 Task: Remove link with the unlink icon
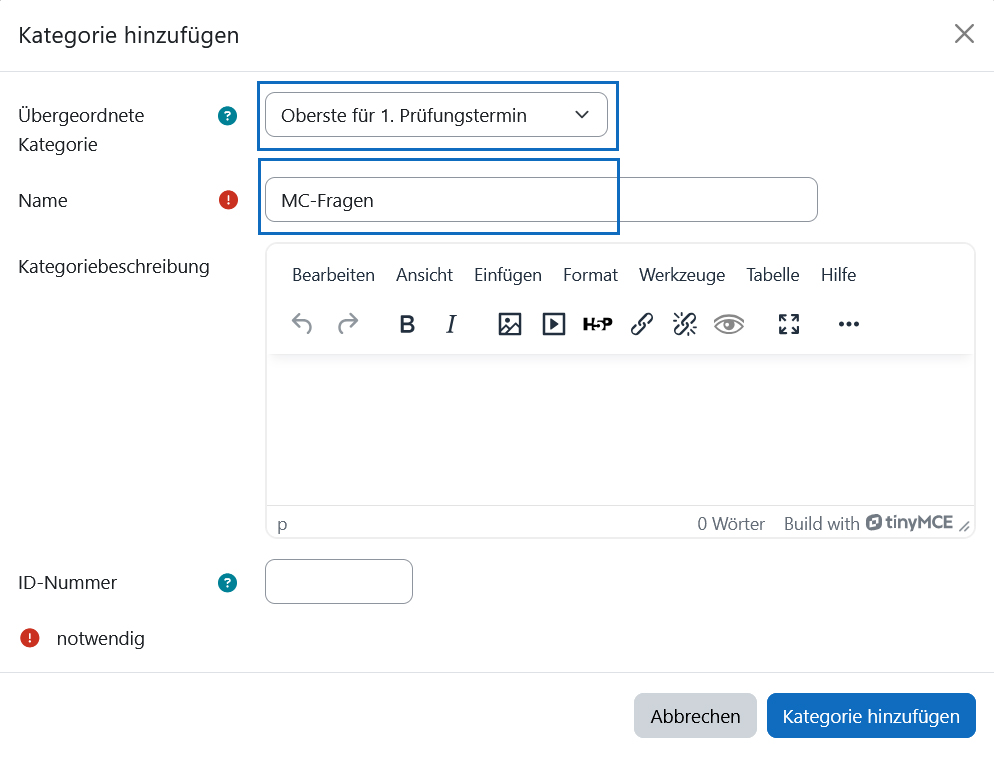coord(685,324)
